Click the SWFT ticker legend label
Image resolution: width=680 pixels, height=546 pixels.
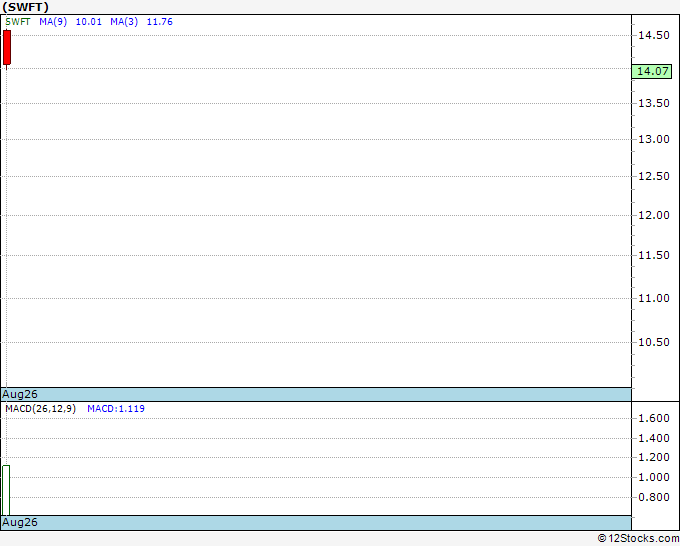[18, 22]
